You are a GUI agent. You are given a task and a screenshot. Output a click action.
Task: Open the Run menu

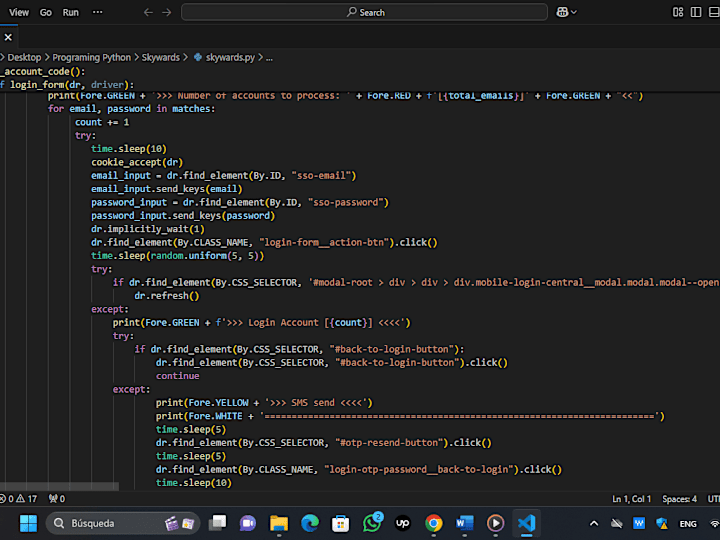click(70, 12)
